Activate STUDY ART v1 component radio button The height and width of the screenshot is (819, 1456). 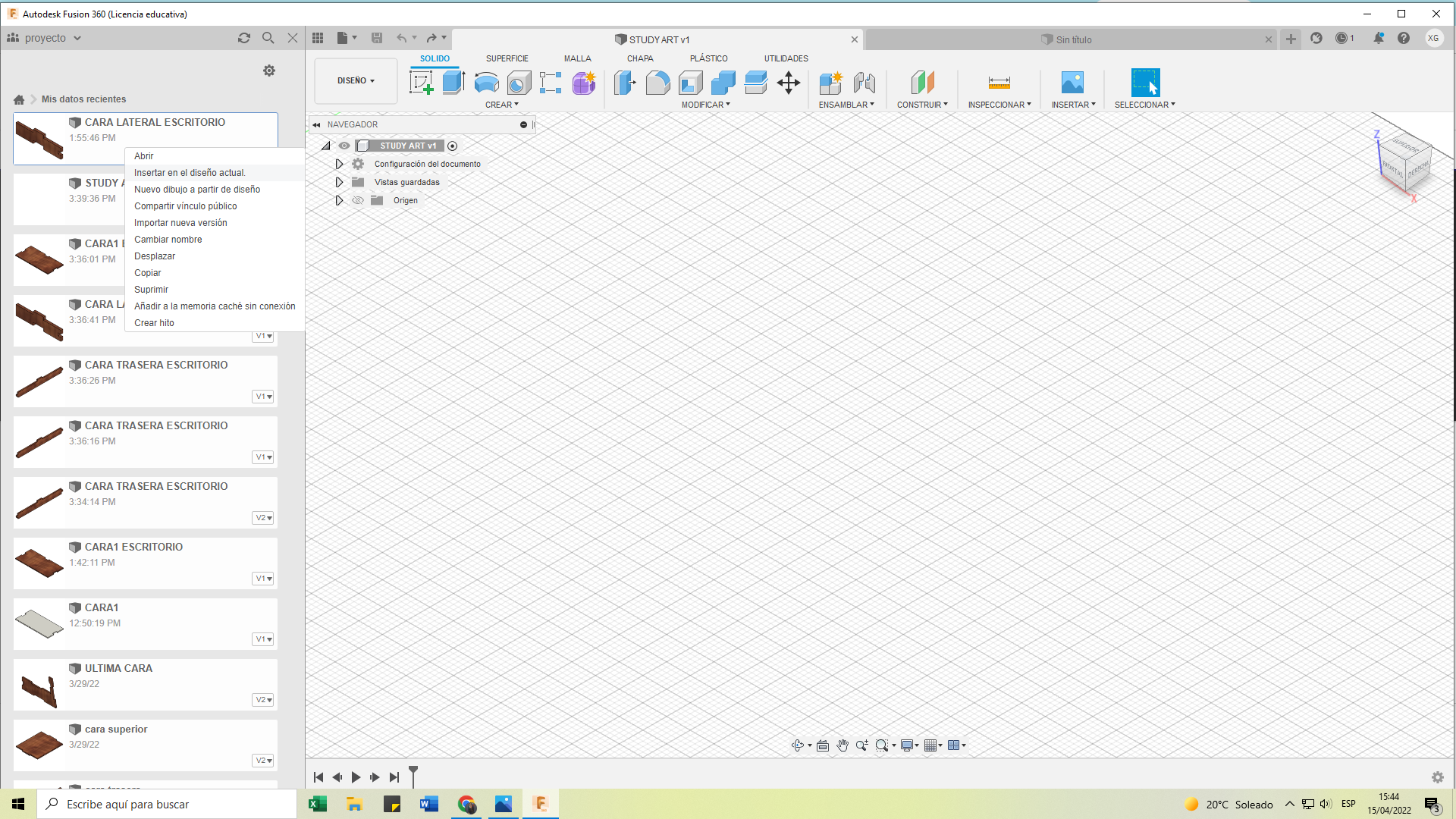pos(453,146)
